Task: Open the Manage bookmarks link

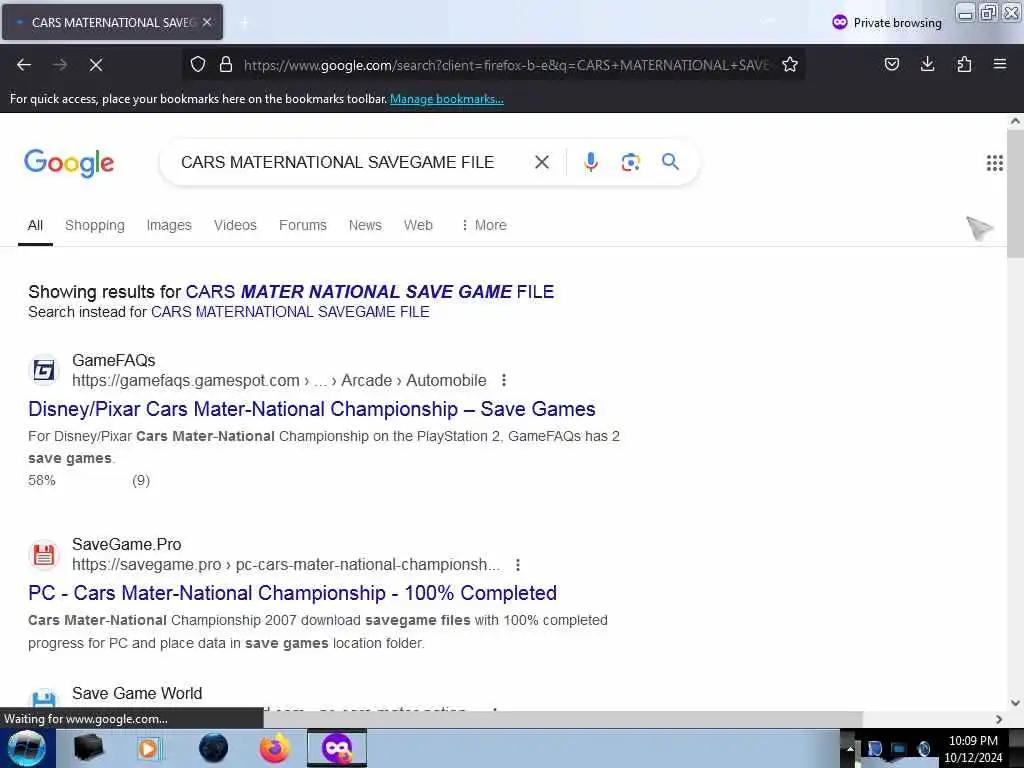Action: [447, 99]
